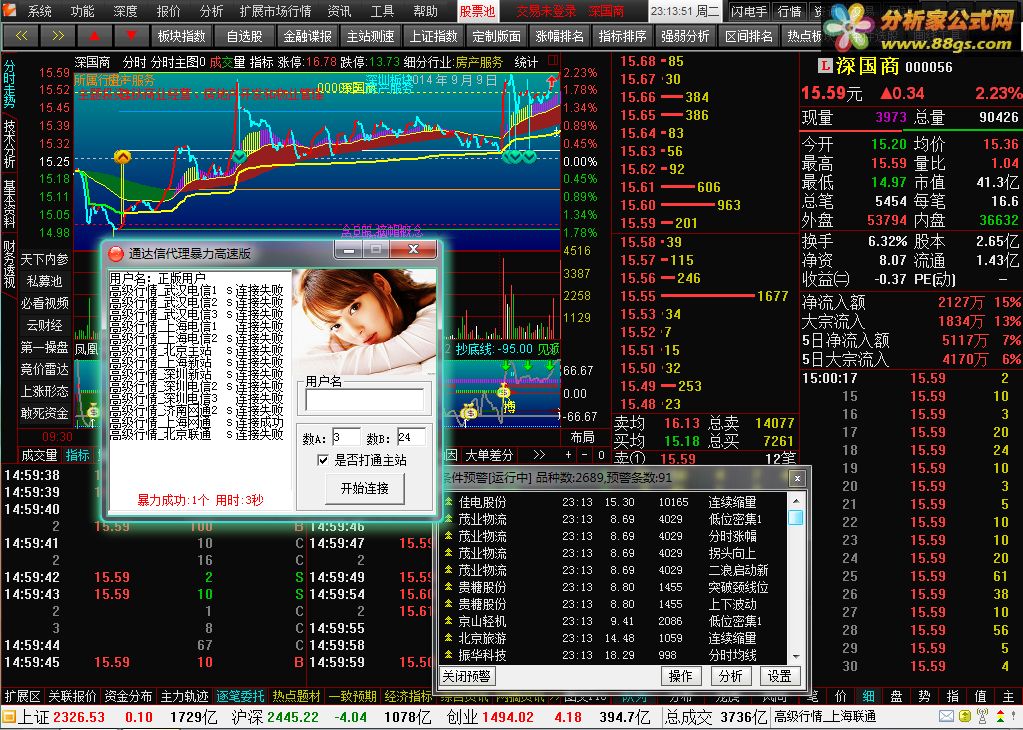
Task: Click the 竞价雷达 sidebar button
Action: [44, 369]
